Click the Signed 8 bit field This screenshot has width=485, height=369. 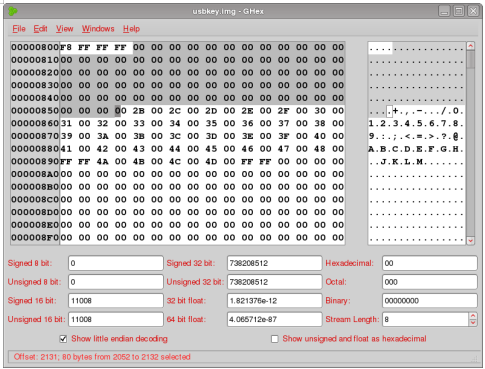click(116, 263)
